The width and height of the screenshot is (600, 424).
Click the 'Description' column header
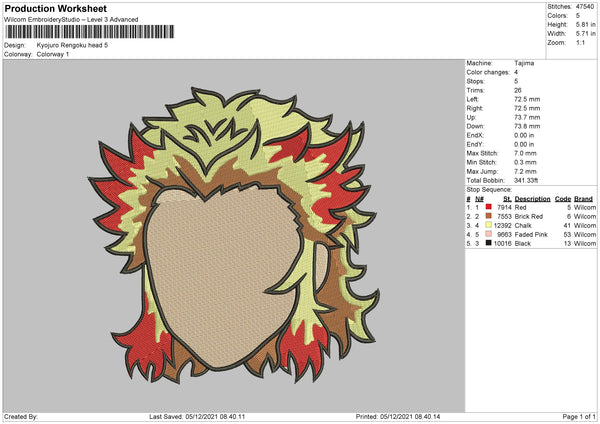[532, 199]
